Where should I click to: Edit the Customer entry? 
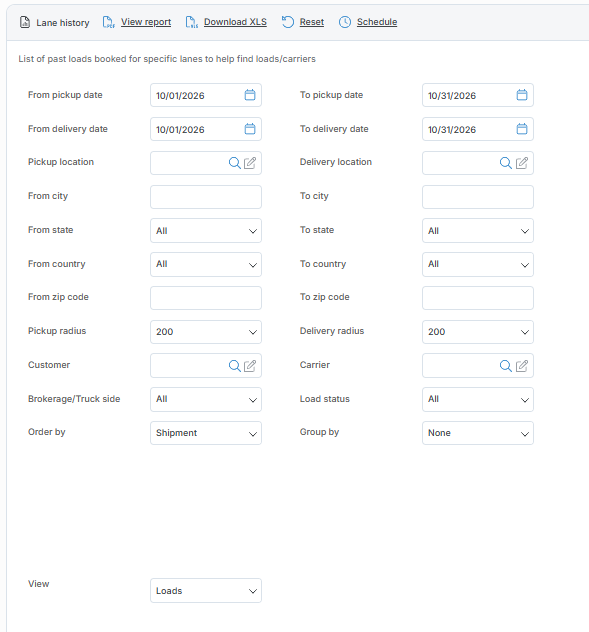click(x=250, y=366)
